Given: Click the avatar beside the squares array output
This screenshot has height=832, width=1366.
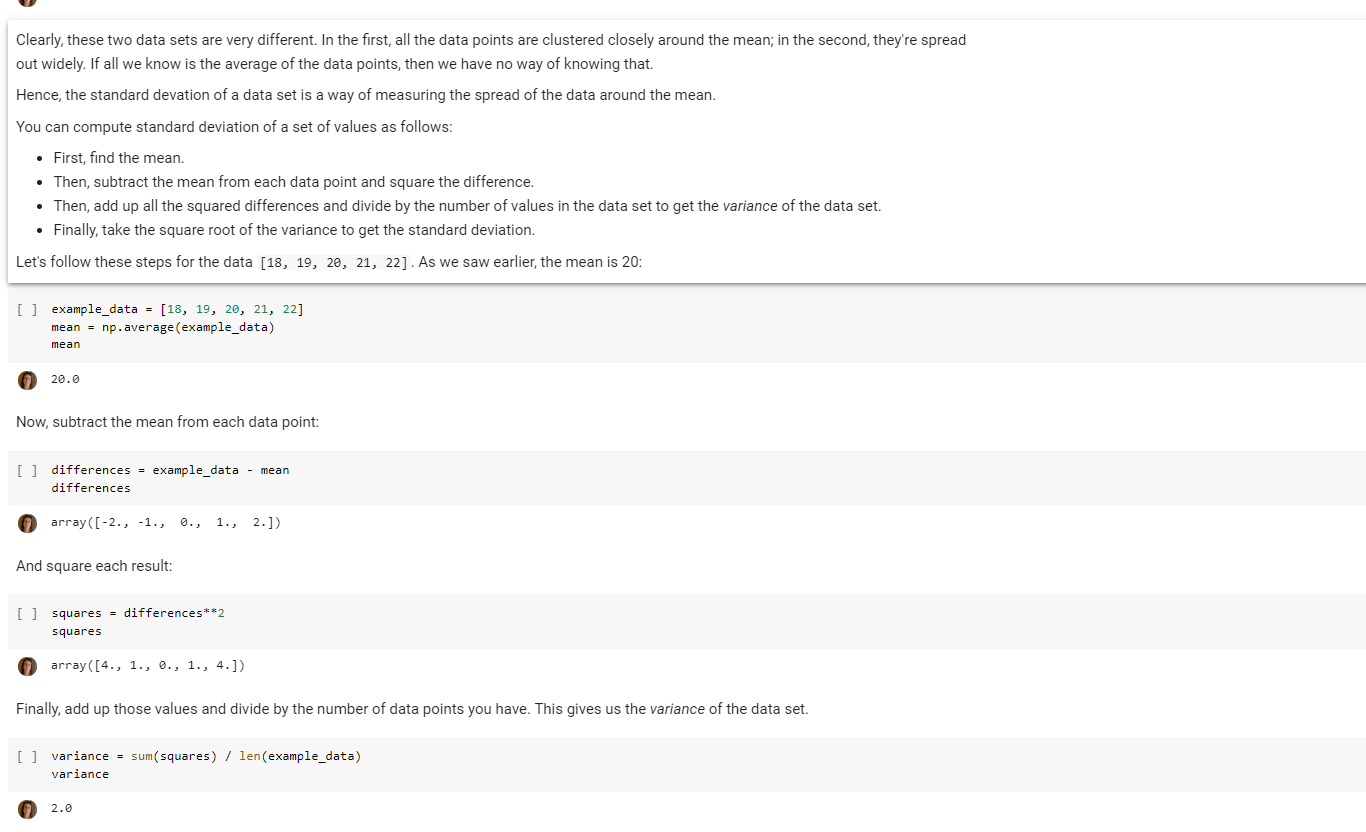Looking at the screenshot, I should (27, 665).
